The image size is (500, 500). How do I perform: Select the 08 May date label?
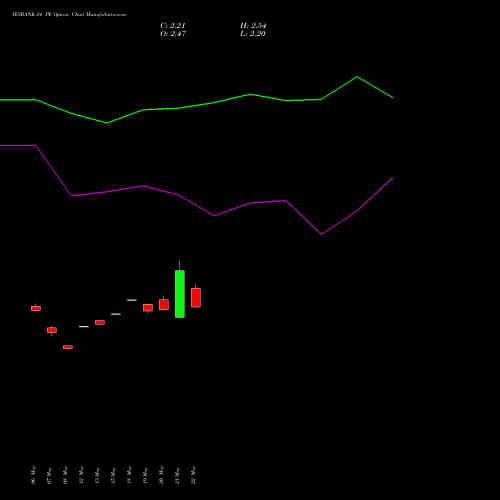[x=65, y=475]
